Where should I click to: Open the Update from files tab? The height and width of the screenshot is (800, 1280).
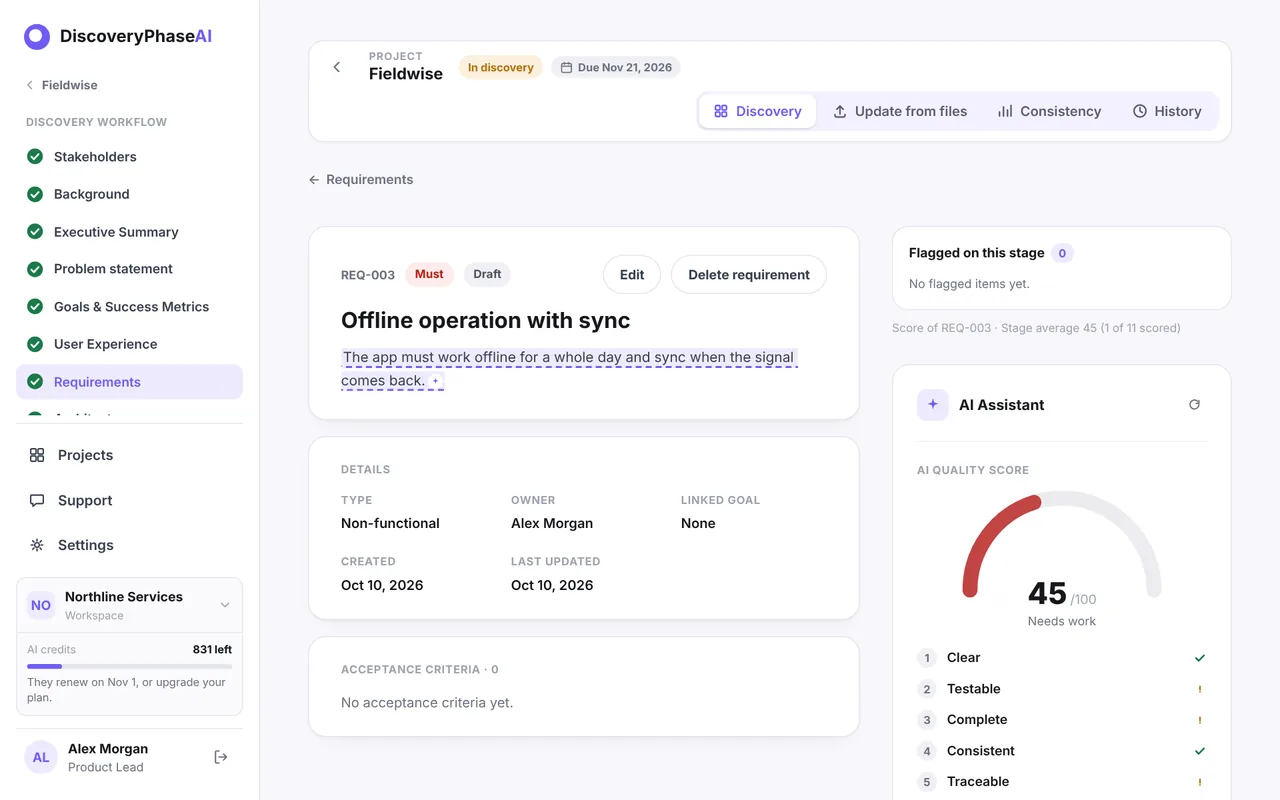coord(900,111)
